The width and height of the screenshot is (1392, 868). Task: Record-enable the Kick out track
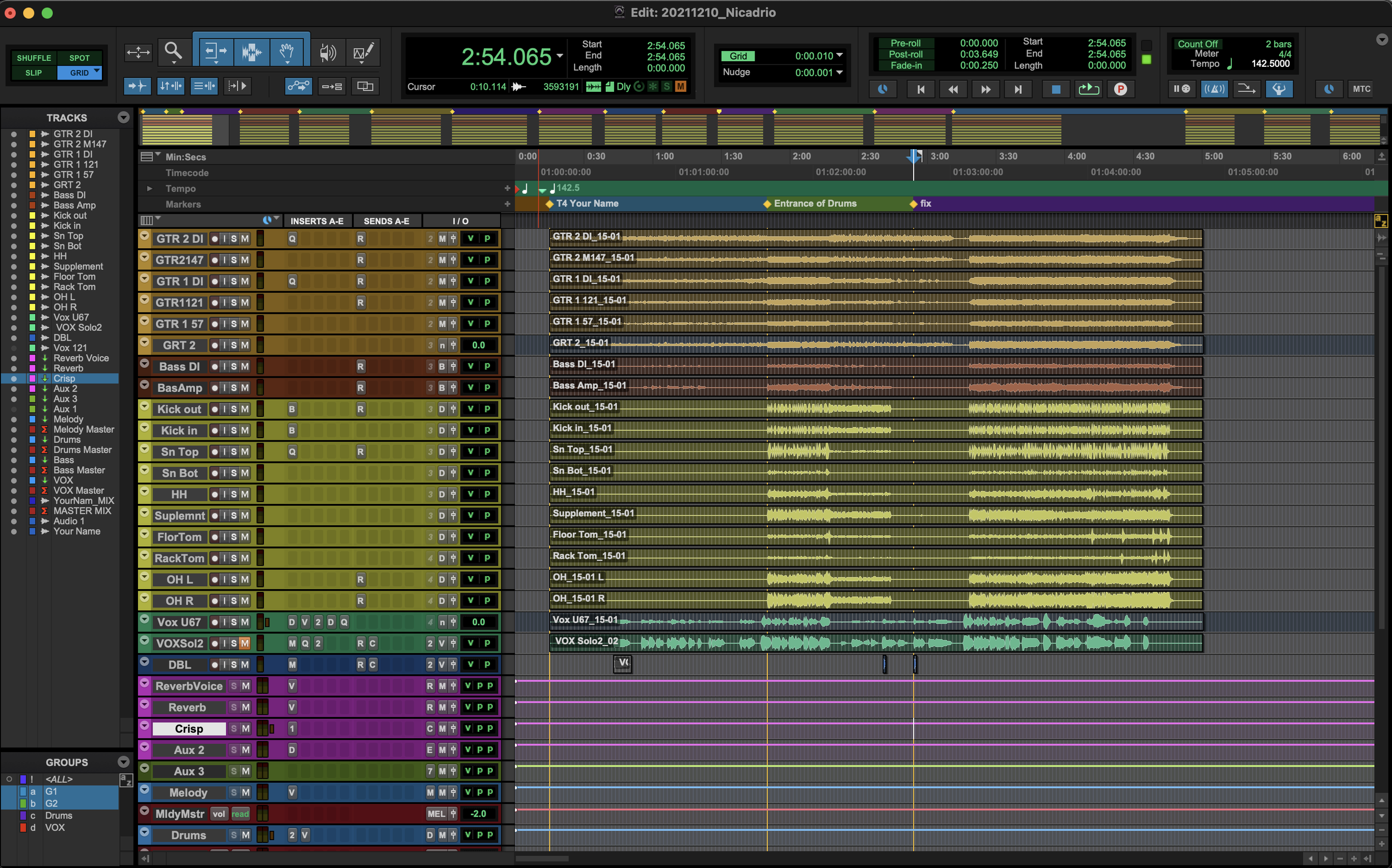coord(215,409)
